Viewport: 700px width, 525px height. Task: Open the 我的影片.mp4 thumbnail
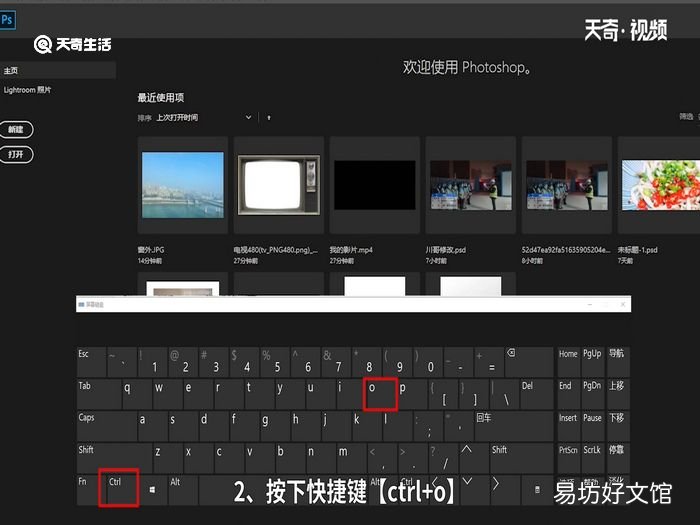(375, 185)
